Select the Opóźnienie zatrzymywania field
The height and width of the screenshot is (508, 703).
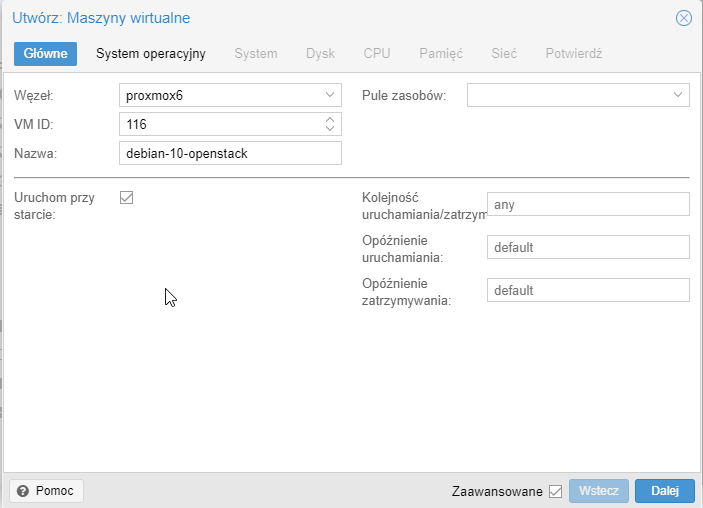pyautogui.click(x=588, y=290)
